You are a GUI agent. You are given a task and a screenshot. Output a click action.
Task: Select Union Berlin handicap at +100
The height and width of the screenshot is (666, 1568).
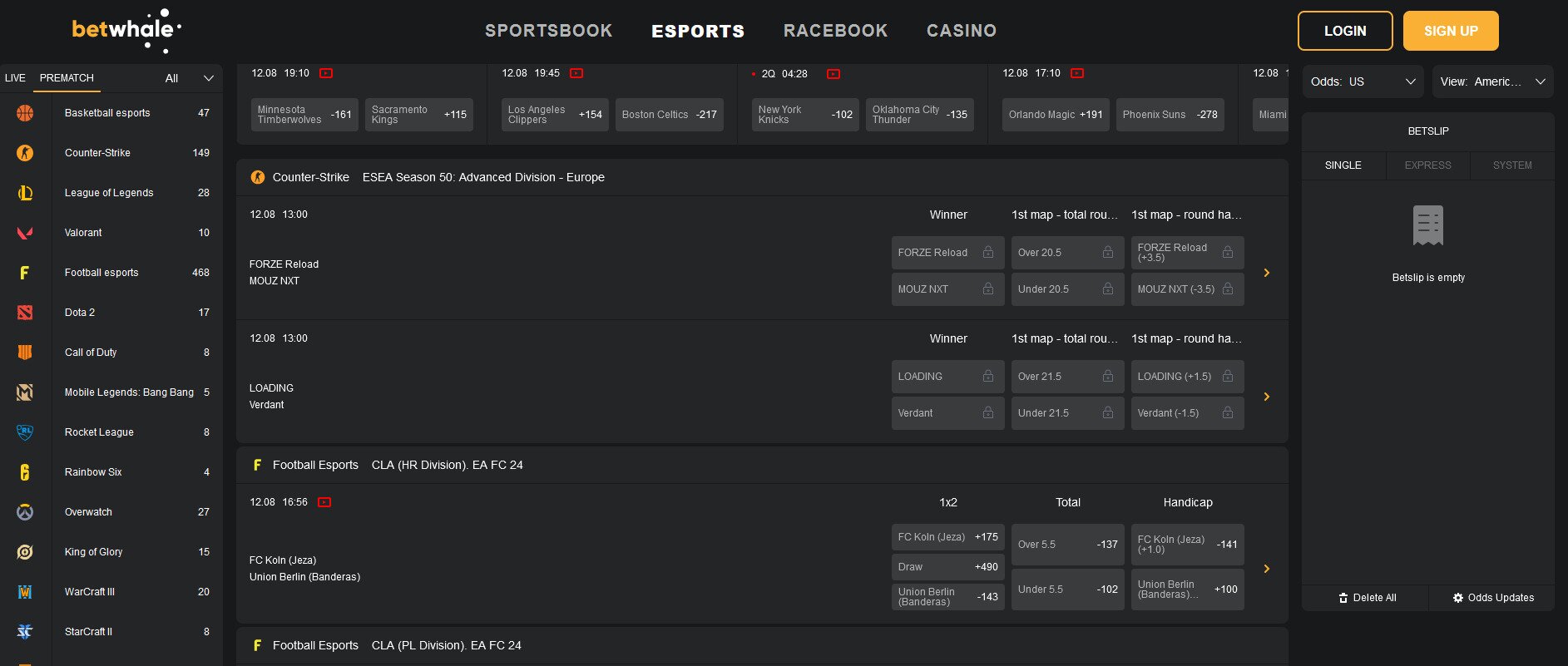pos(1188,590)
